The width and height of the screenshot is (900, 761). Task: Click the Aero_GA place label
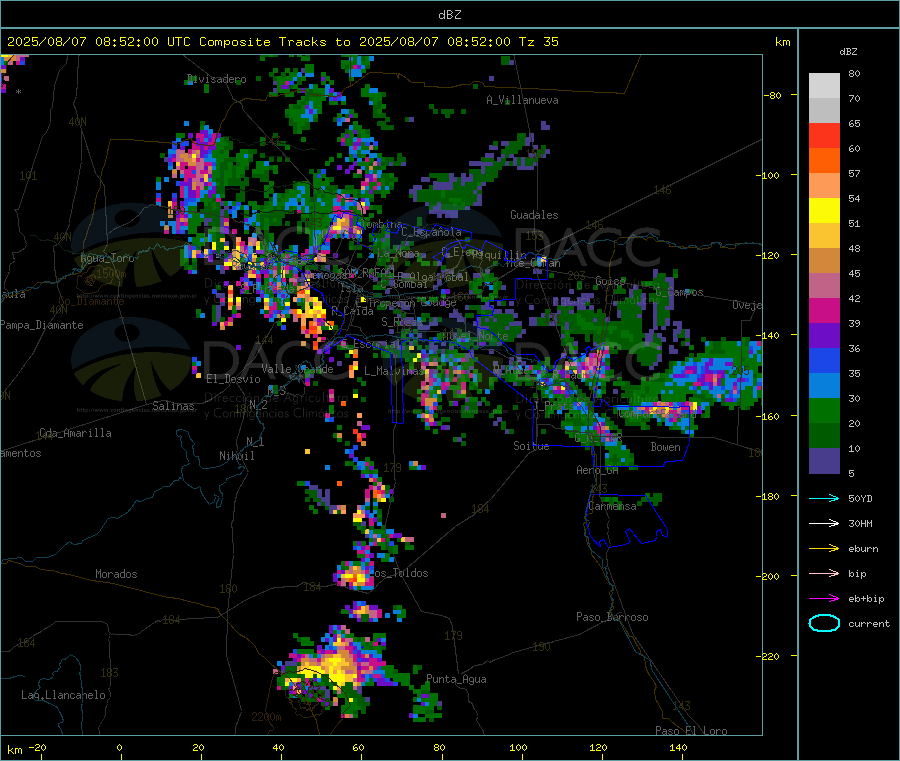click(597, 470)
